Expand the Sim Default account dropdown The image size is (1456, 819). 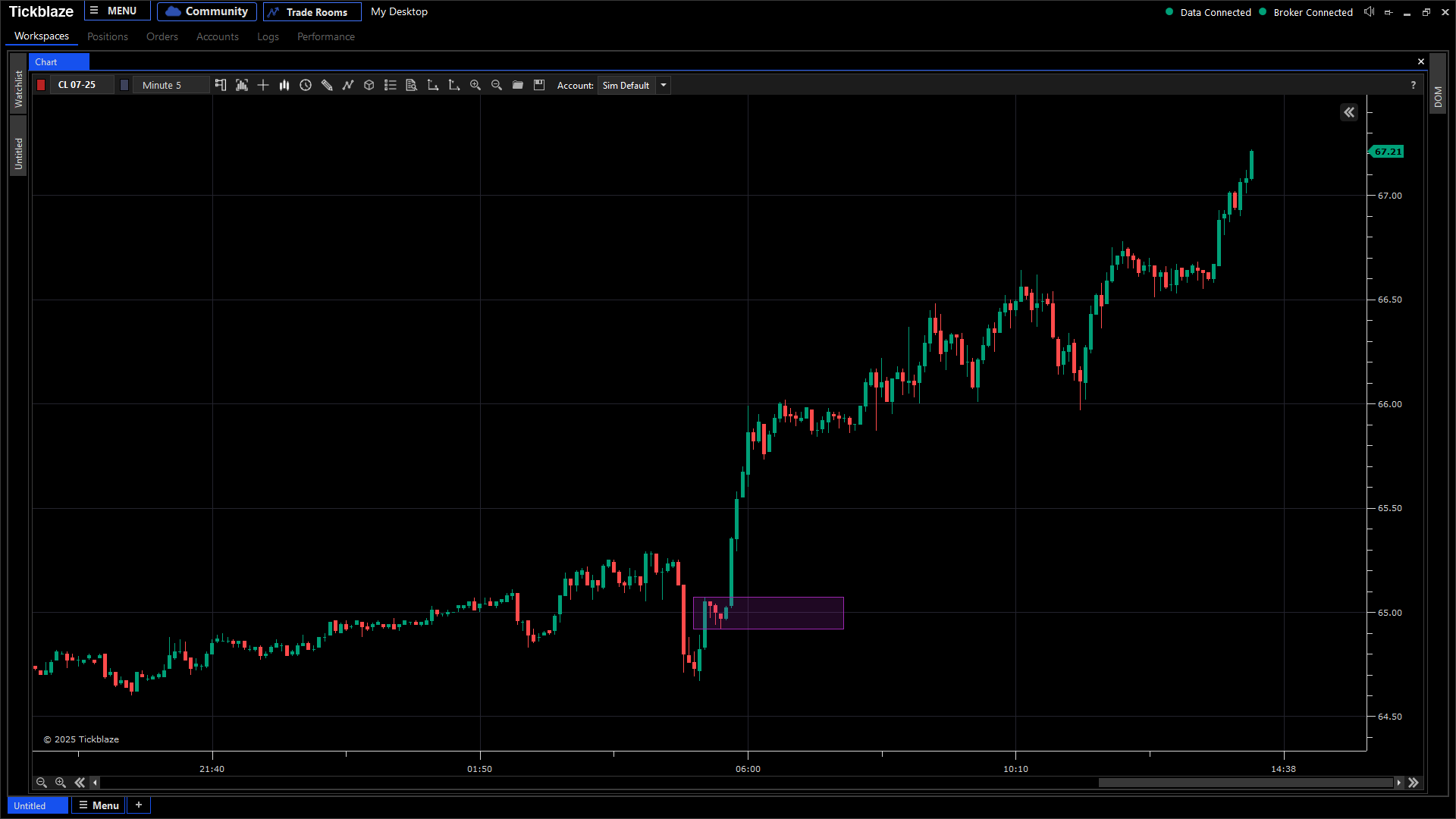click(x=664, y=85)
